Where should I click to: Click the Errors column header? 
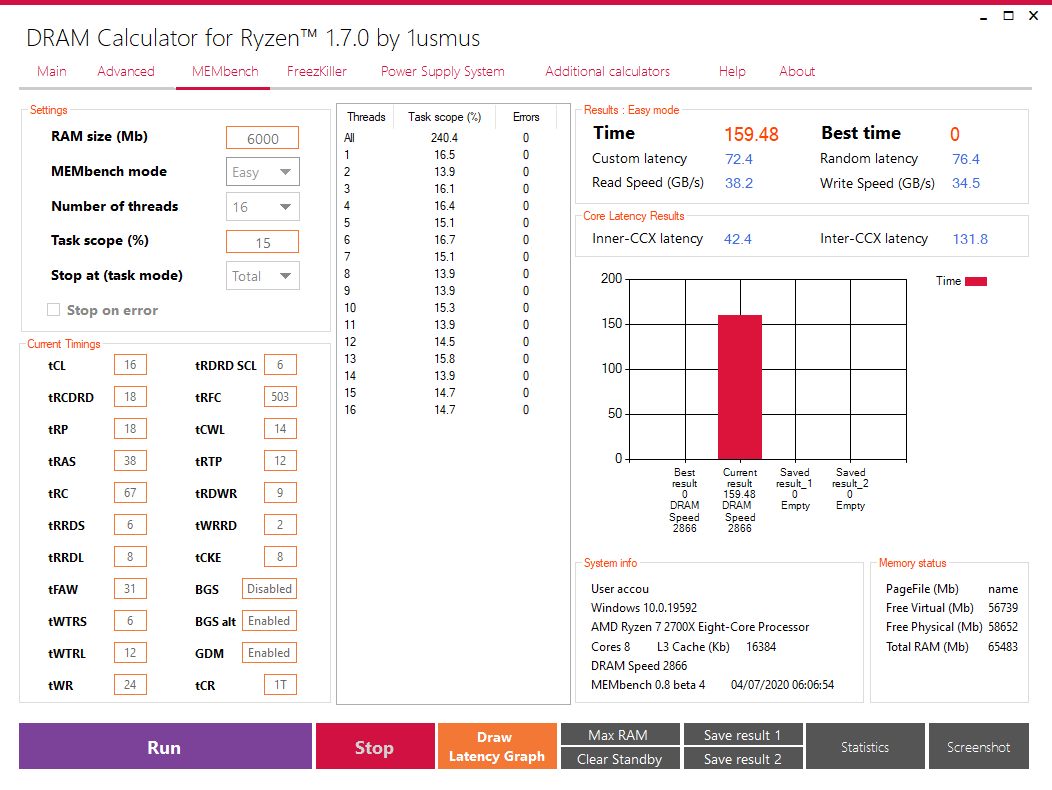click(526, 117)
